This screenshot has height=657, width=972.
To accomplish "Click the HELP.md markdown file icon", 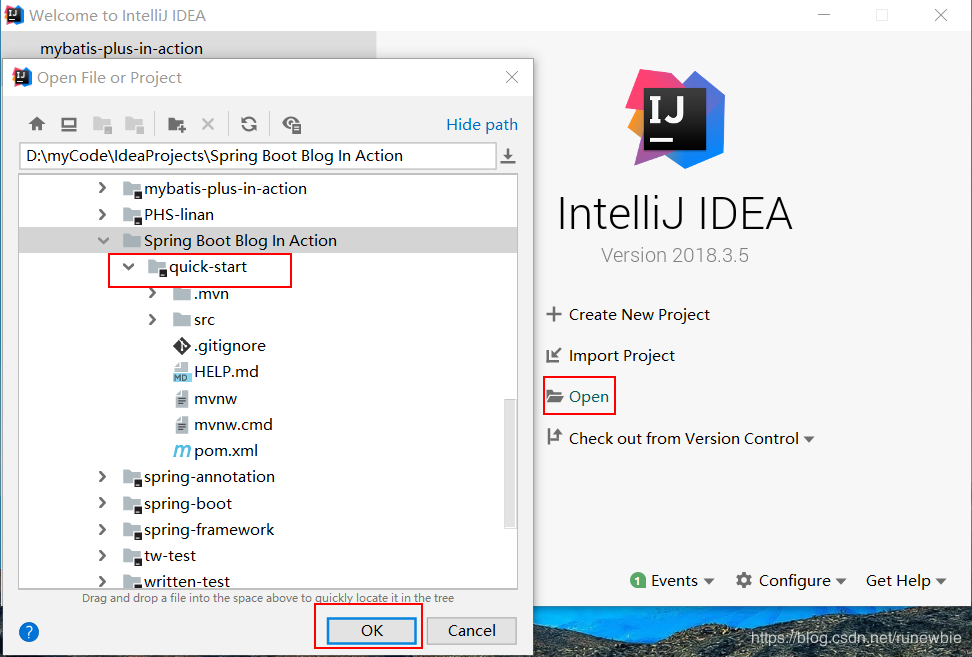I will click(x=182, y=372).
